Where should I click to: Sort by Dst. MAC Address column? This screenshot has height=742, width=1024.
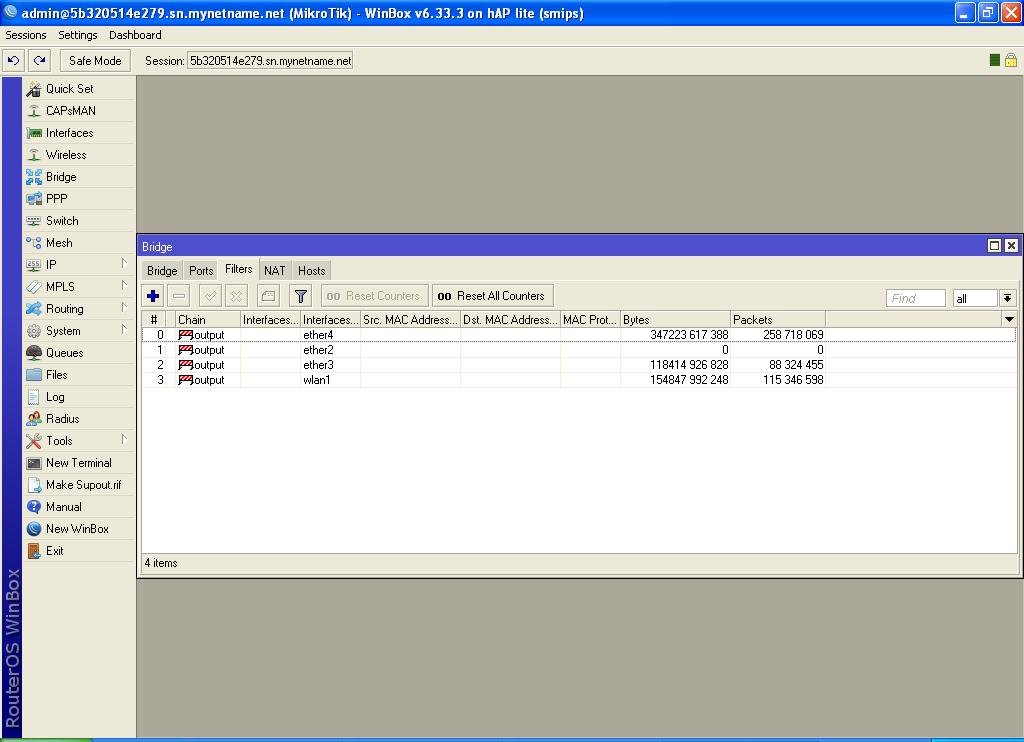coord(510,319)
